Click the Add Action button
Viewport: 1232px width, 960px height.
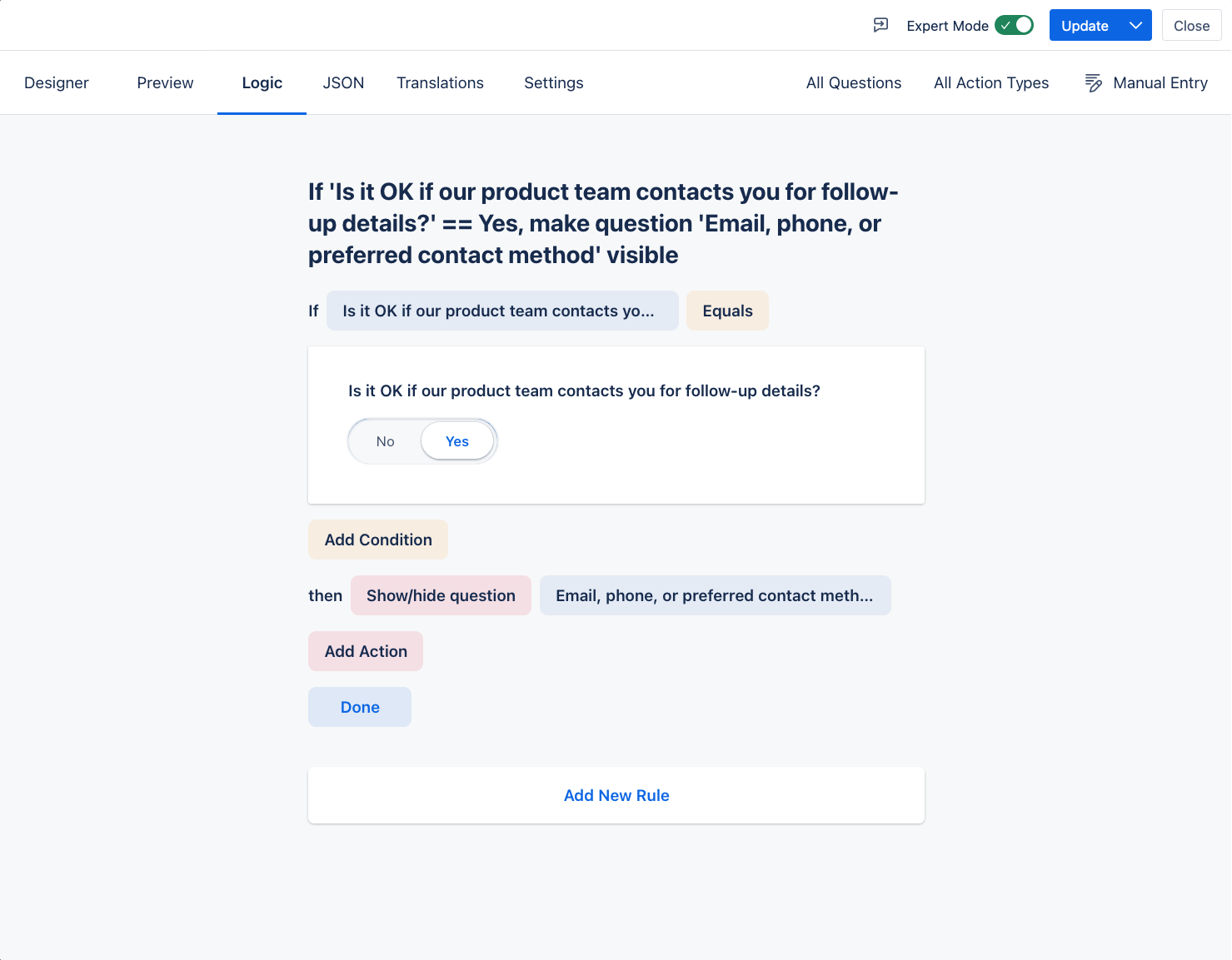pos(366,651)
